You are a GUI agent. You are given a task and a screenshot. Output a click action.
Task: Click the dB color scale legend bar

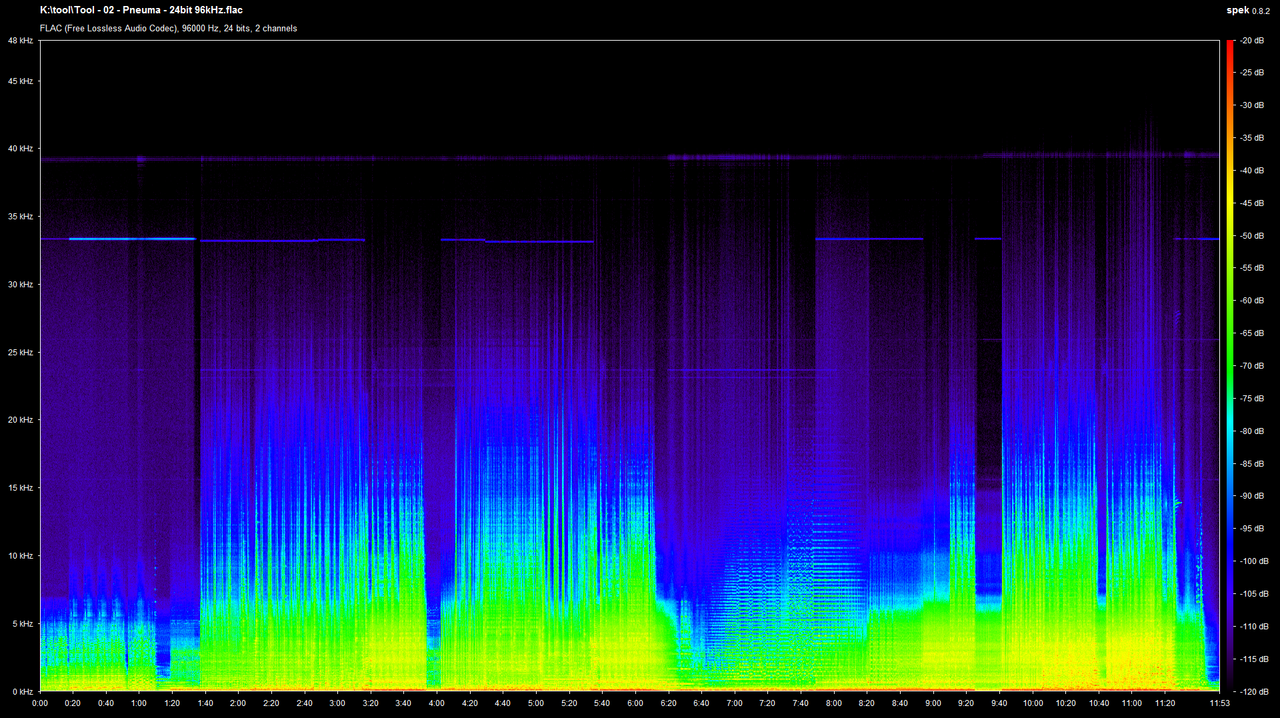[x=1229, y=366]
